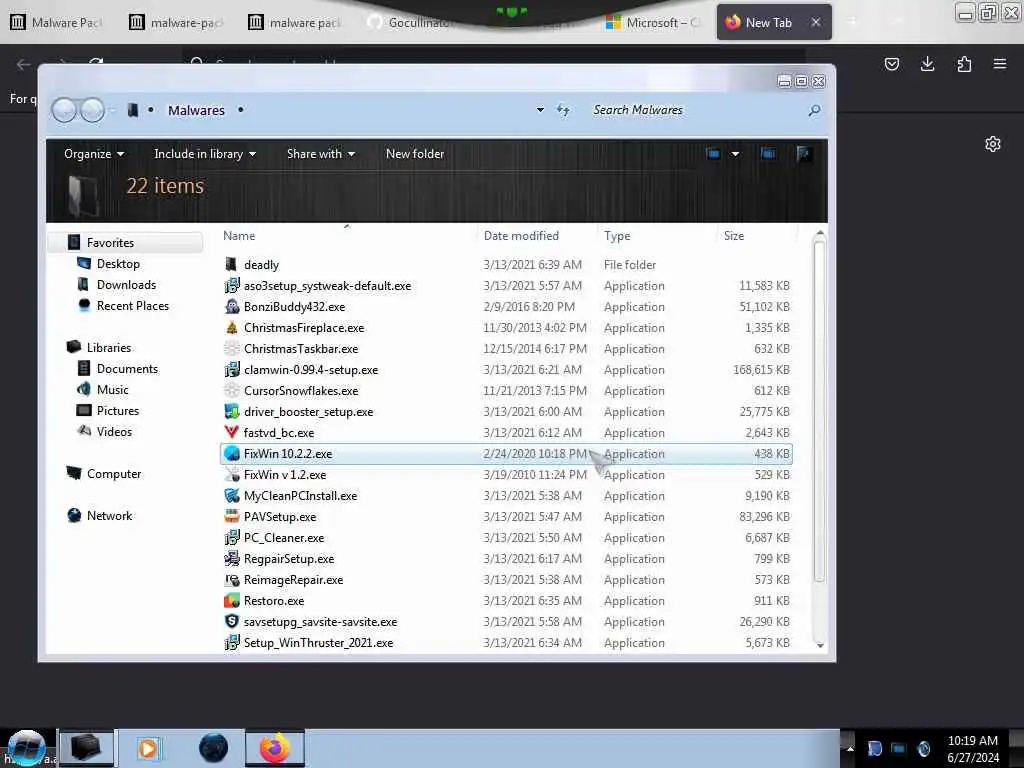Open Desktop in Favorites
This screenshot has height=768, width=1024.
pos(118,264)
